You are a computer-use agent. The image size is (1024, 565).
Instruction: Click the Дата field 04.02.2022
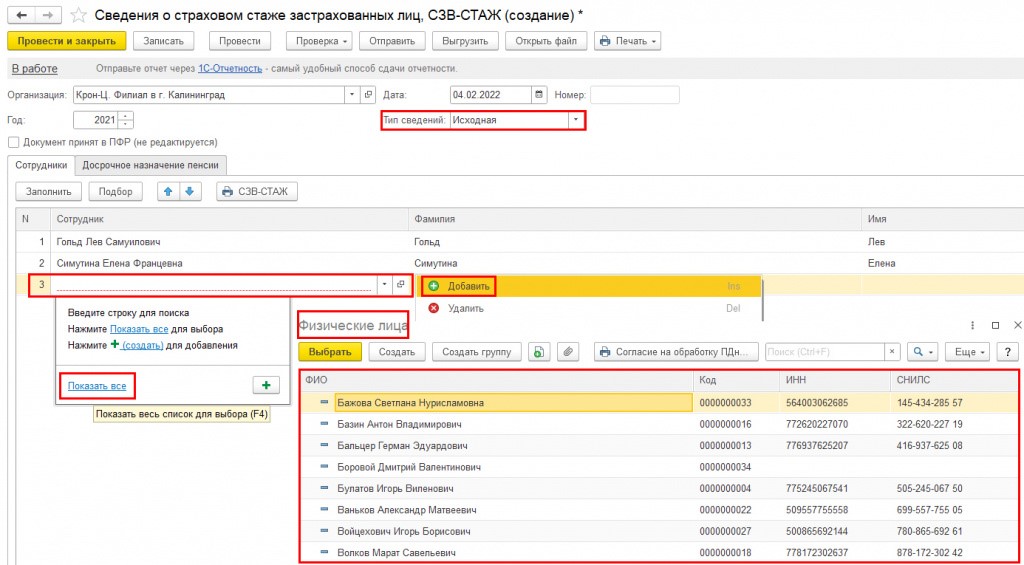coord(491,95)
